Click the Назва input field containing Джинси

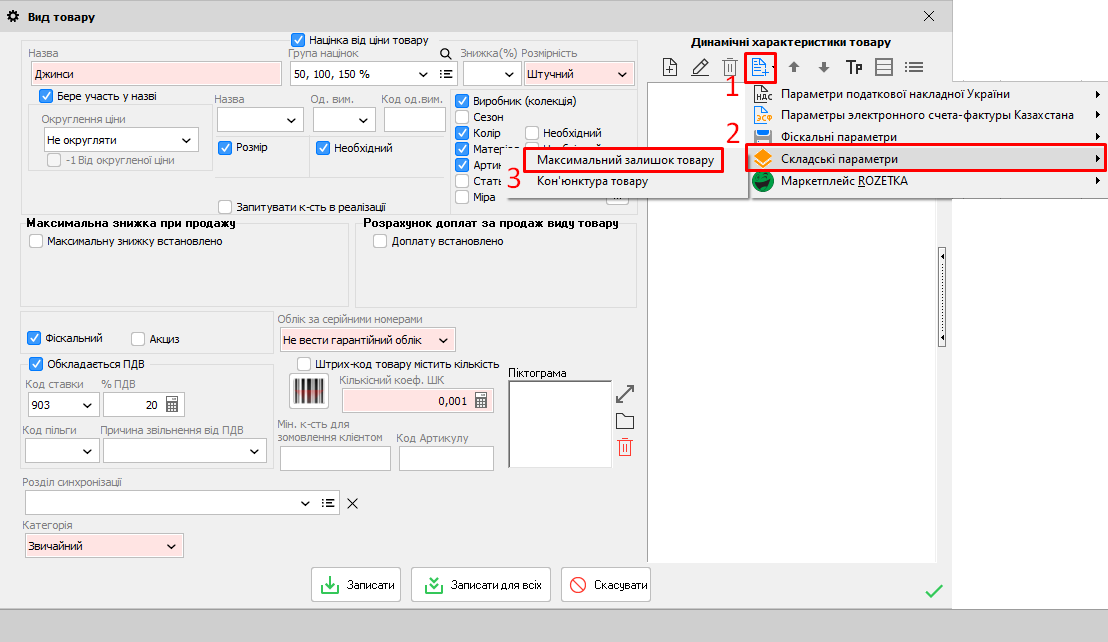point(155,74)
